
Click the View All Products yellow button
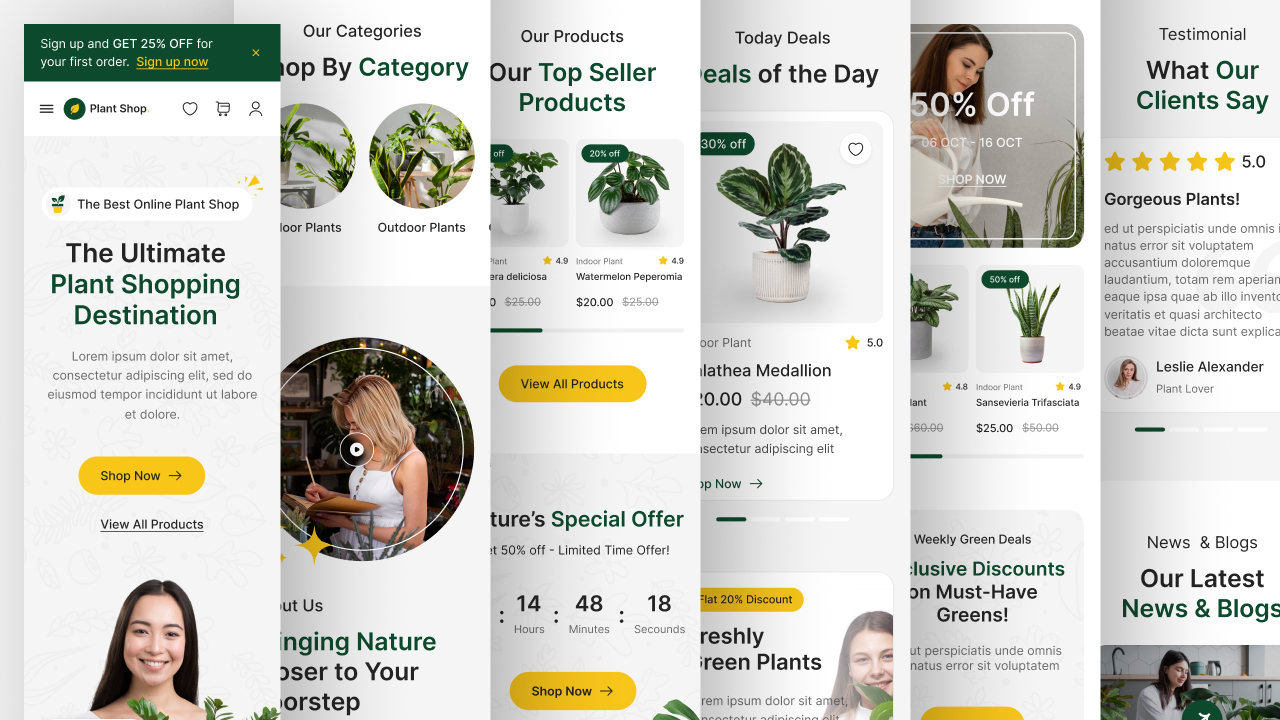pyautogui.click(x=572, y=384)
